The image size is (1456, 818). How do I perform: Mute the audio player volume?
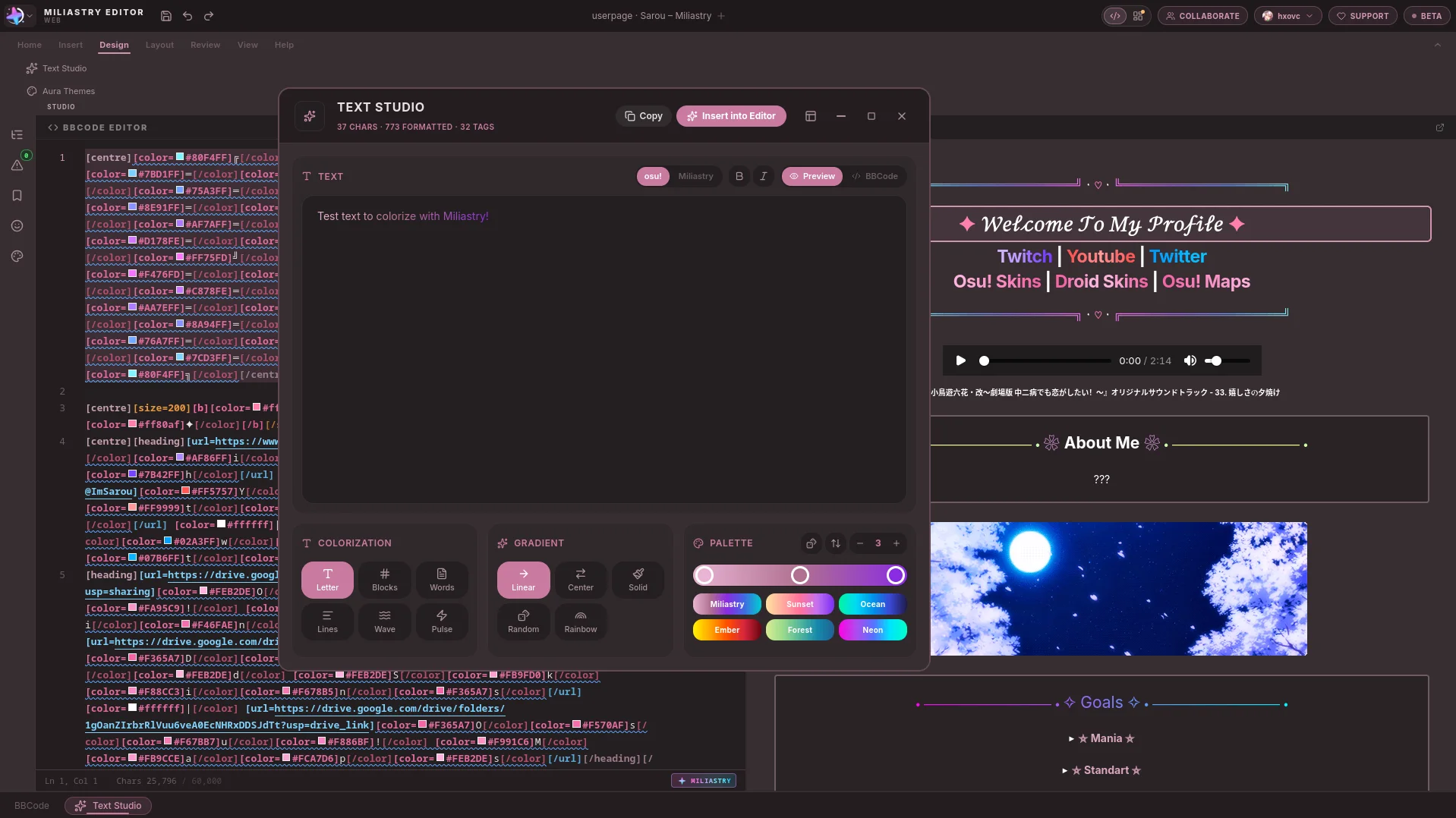(1190, 361)
